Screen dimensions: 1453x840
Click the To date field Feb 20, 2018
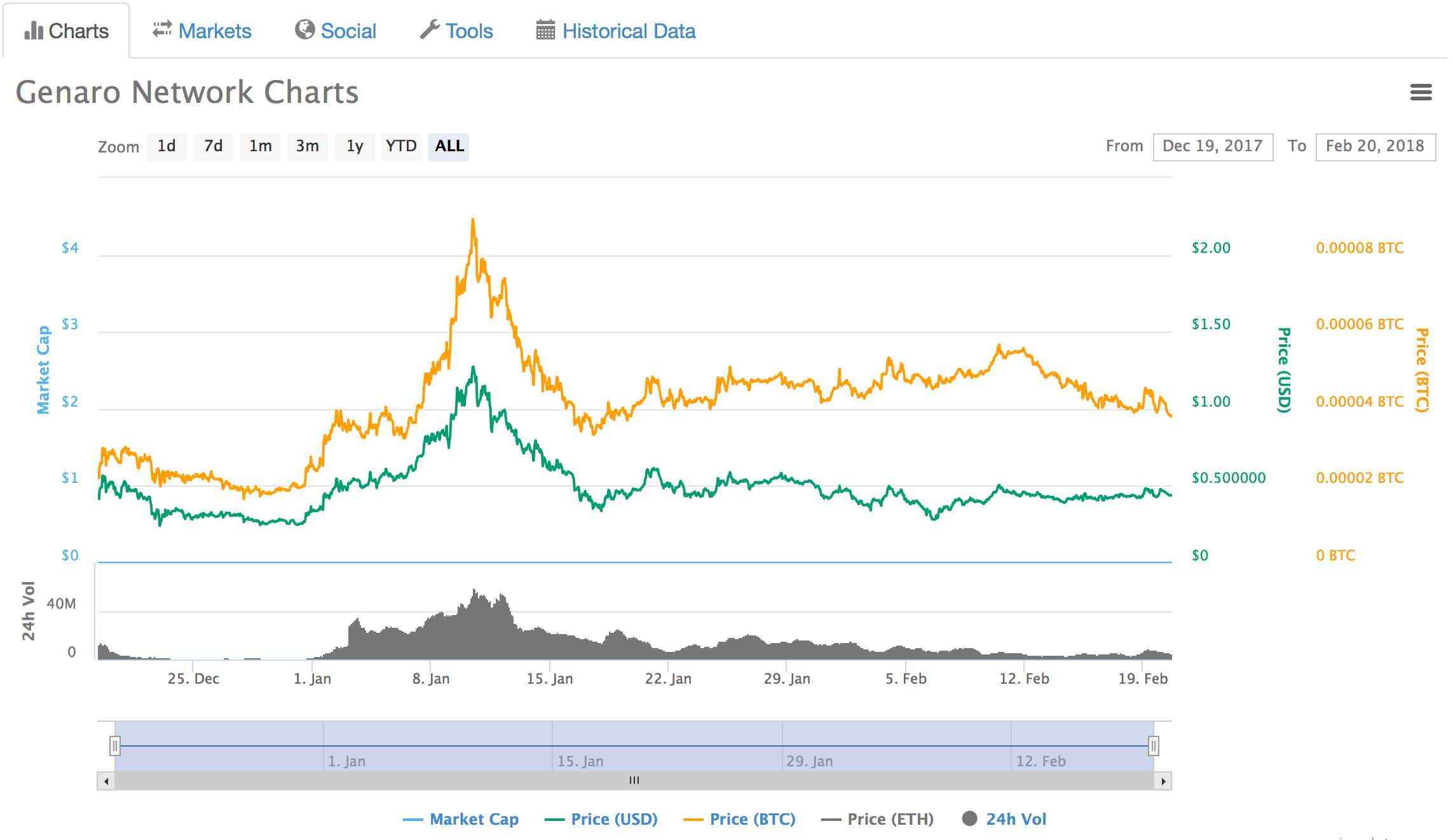1375,147
